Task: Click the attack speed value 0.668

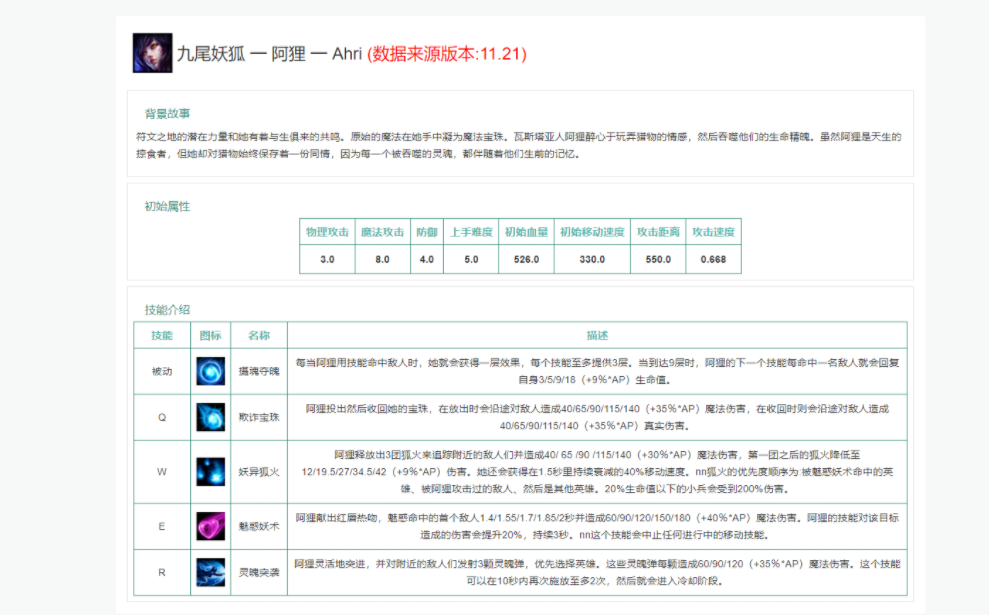Action: [x=713, y=259]
